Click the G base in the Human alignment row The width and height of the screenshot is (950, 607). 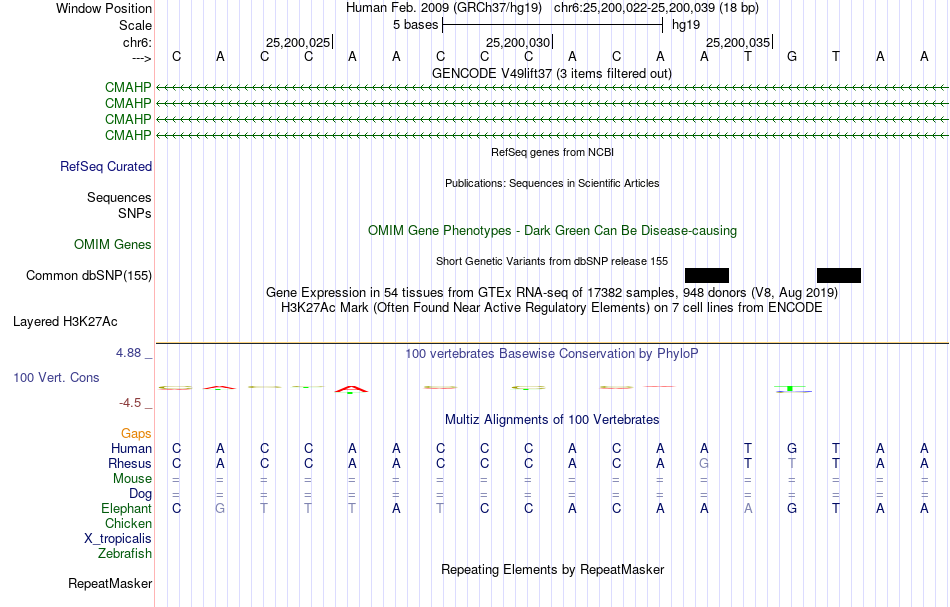791,449
